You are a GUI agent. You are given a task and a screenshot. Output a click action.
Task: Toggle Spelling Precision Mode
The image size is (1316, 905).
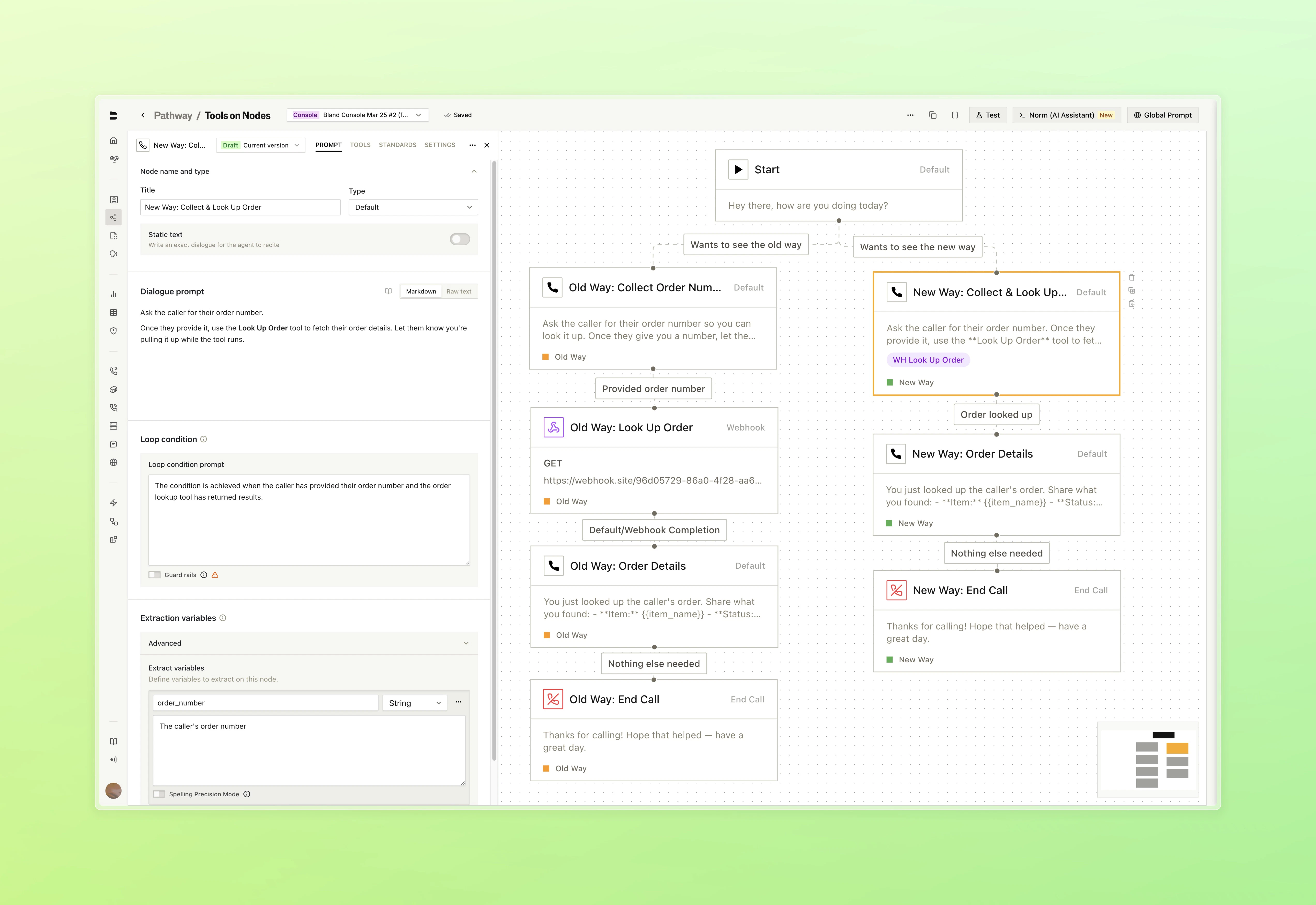pyautogui.click(x=159, y=794)
